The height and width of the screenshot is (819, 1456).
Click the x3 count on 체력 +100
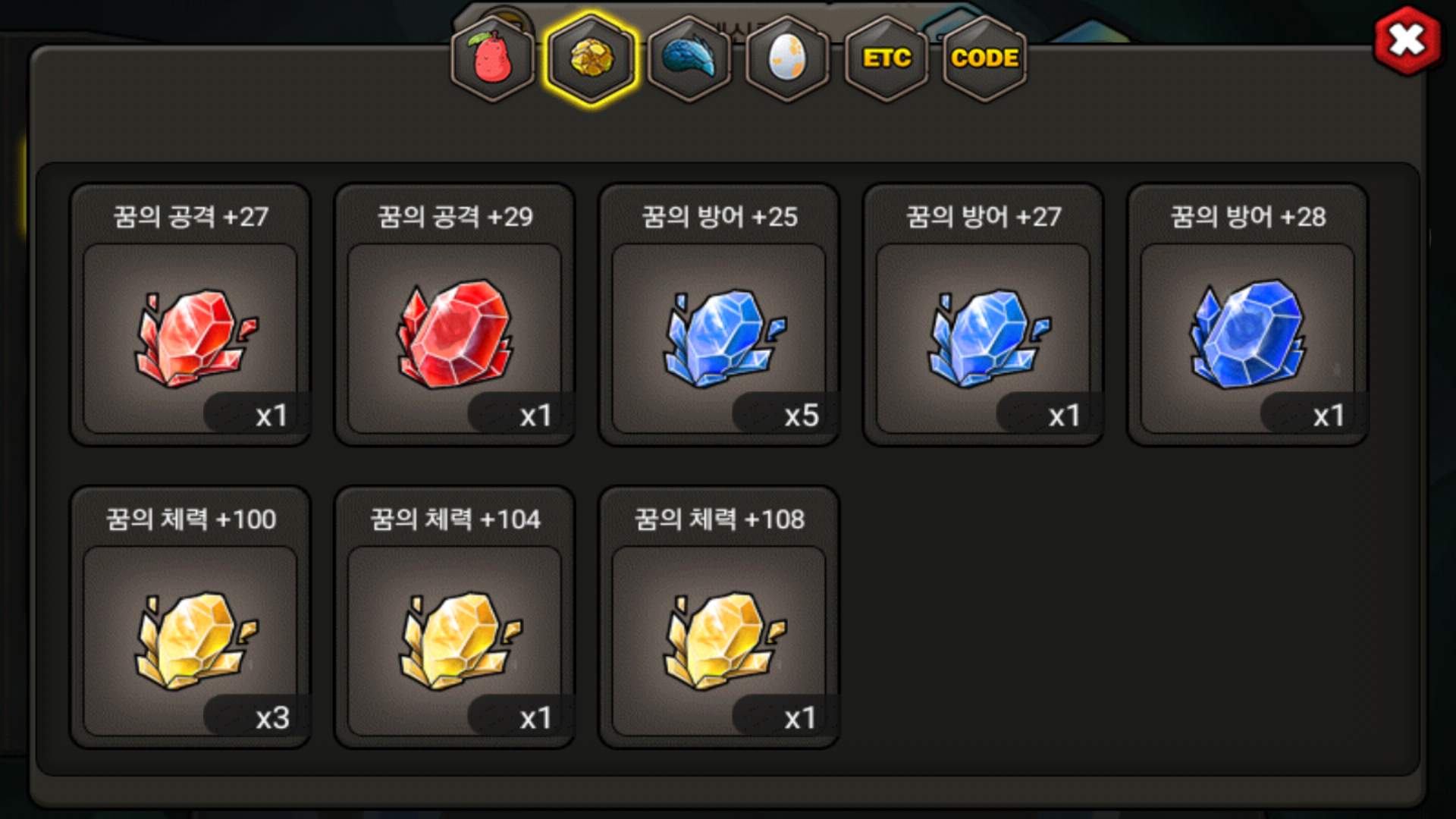pyautogui.click(x=272, y=718)
